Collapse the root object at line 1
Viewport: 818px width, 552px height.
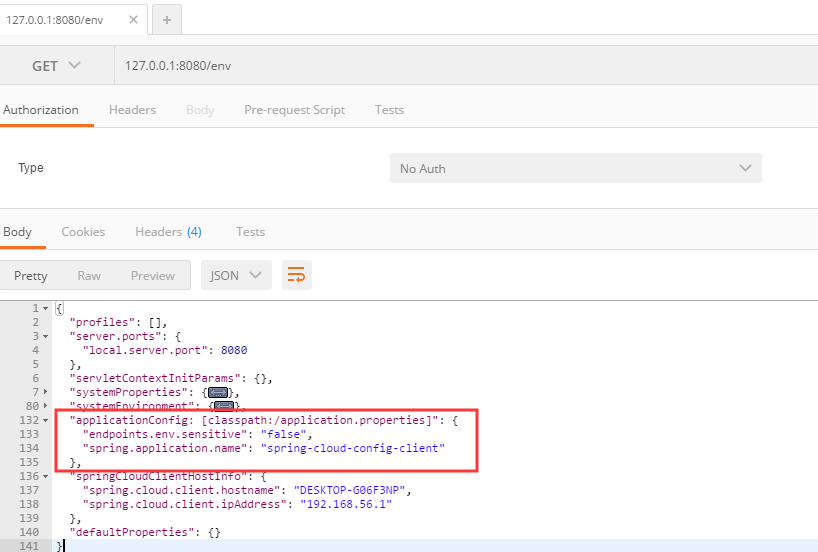[x=45, y=308]
